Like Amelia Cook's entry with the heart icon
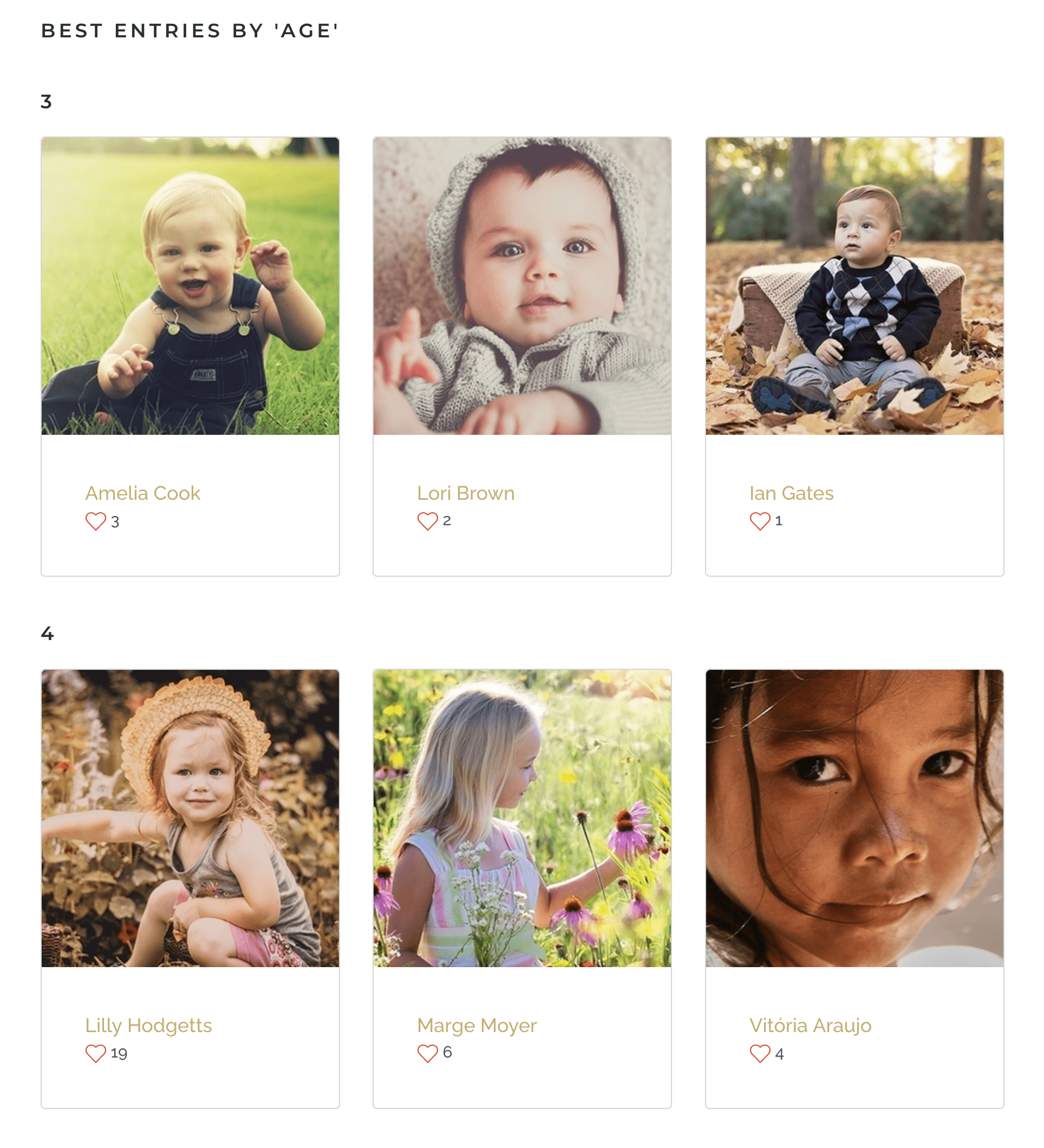Image resolution: width=1044 pixels, height=1148 pixels. pyautogui.click(x=96, y=521)
